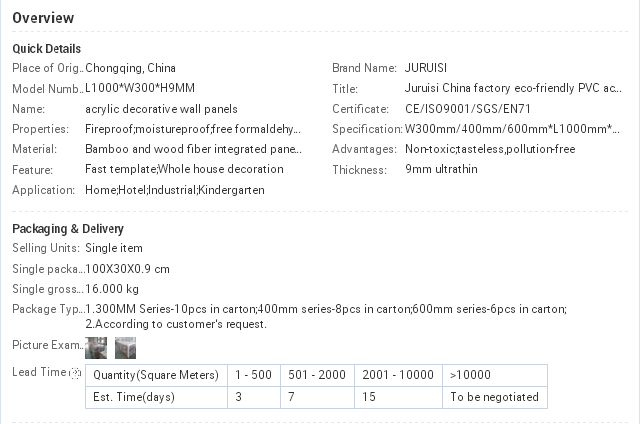Click the Overview section heading
The height and width of the screenshot is (424, 640).
pos(42,18)
